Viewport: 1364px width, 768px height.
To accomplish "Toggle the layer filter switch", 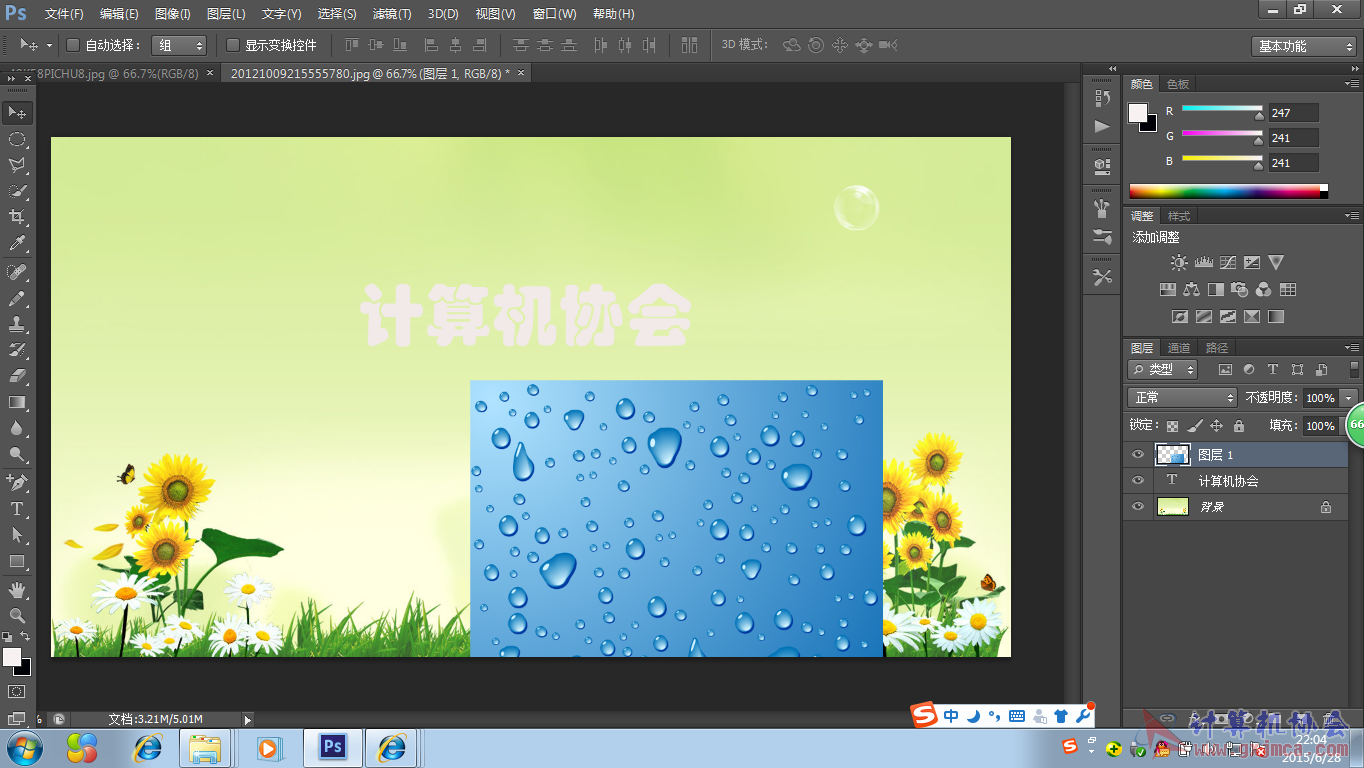I will (x=1354, y=370).
